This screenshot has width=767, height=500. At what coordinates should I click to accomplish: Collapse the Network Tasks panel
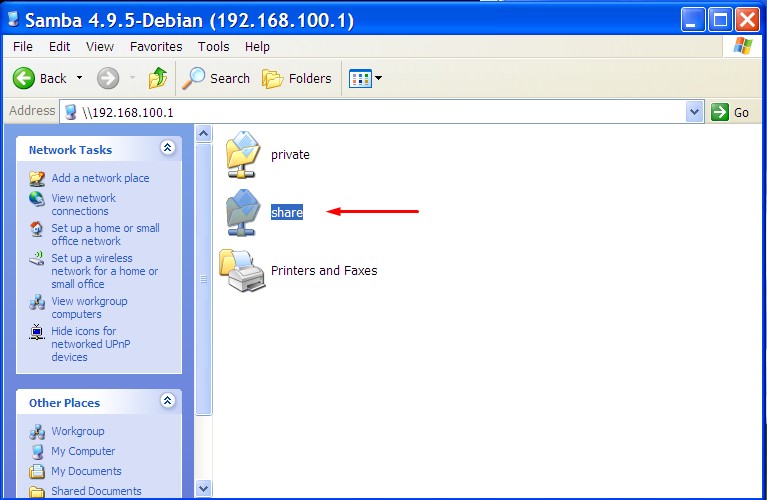coord(167,149)
